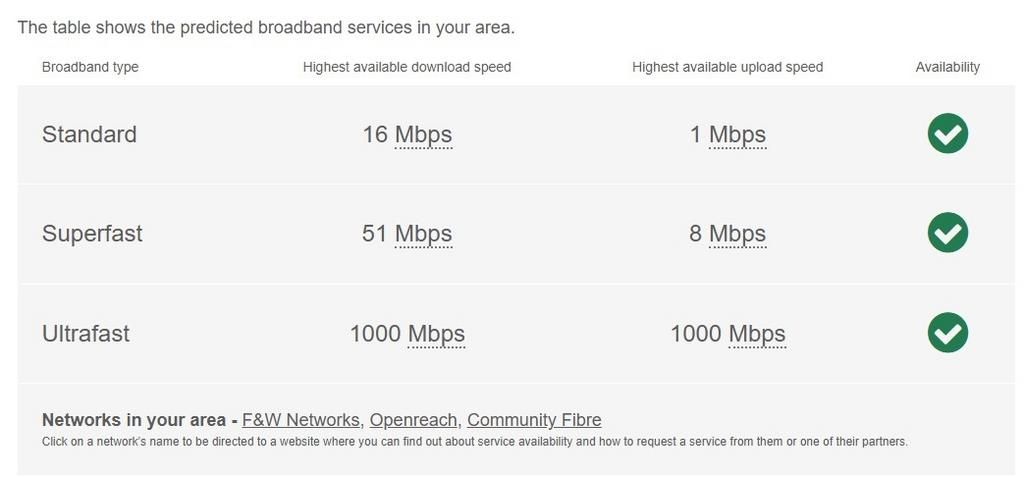The image size is (1024, 477).
Task: Click the Standard availability green checkmark icon
Action: coord(947,134)
